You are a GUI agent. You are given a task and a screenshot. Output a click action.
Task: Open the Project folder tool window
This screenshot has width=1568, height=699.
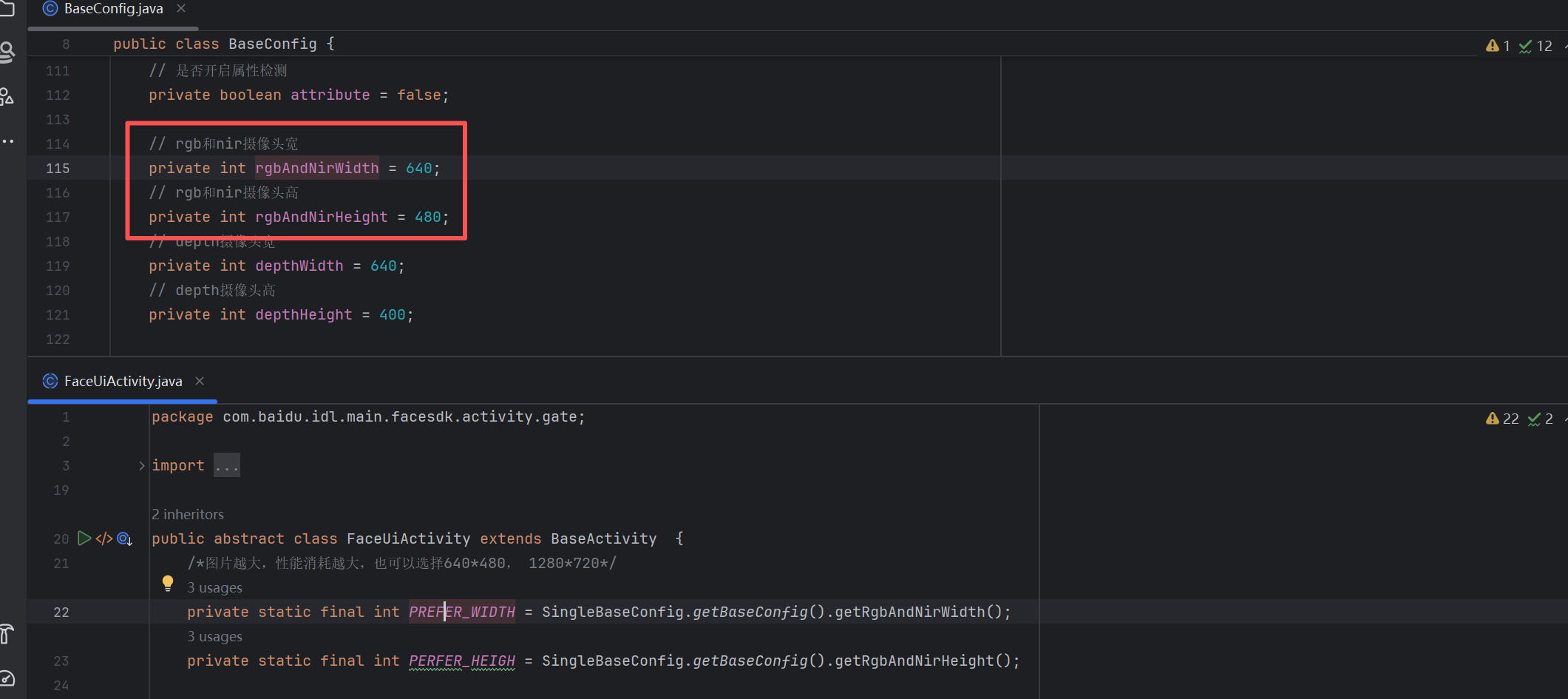click(x=7, y=7)
